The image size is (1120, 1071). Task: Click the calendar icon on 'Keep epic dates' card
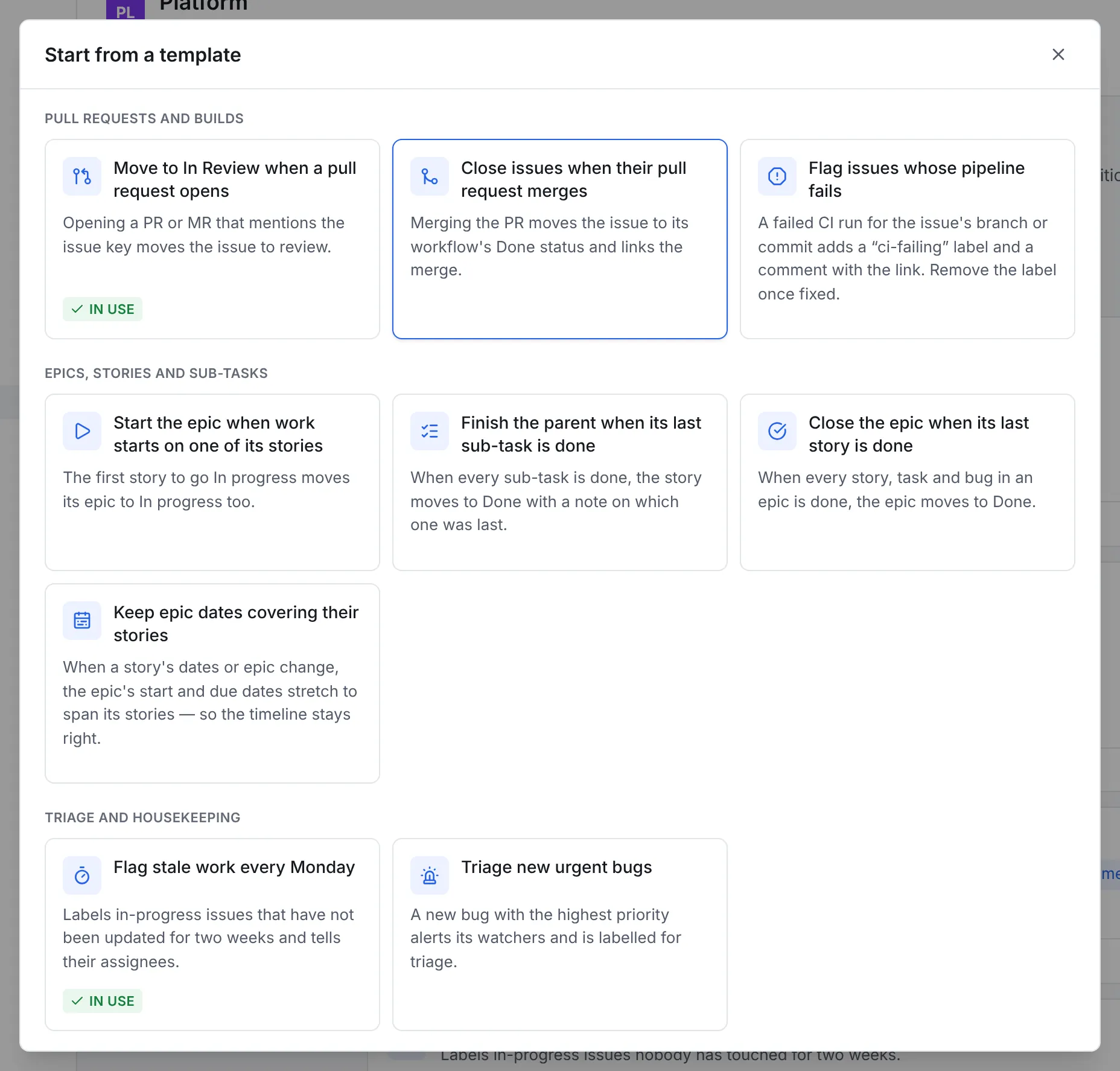pyautogui.click(x=82, y=621)
